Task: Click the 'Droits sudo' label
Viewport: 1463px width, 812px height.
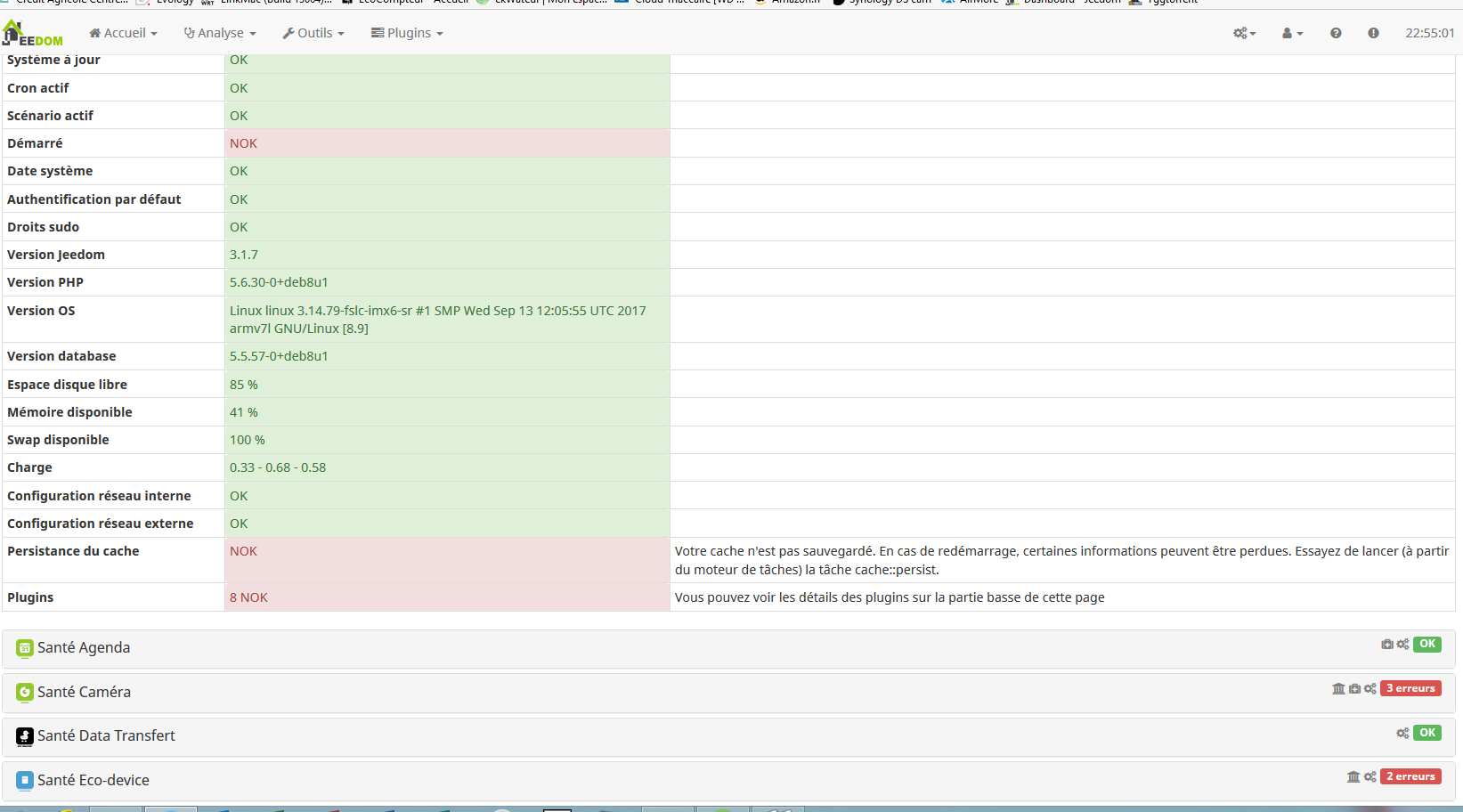Action: tap(43, 227)
